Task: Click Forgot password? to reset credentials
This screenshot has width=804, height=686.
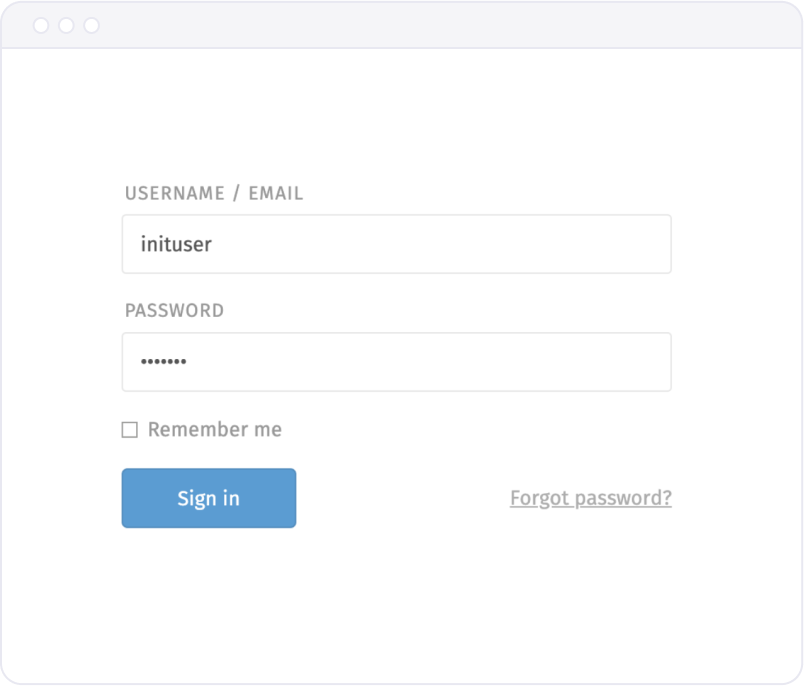Action: click(x=590, y=497)
